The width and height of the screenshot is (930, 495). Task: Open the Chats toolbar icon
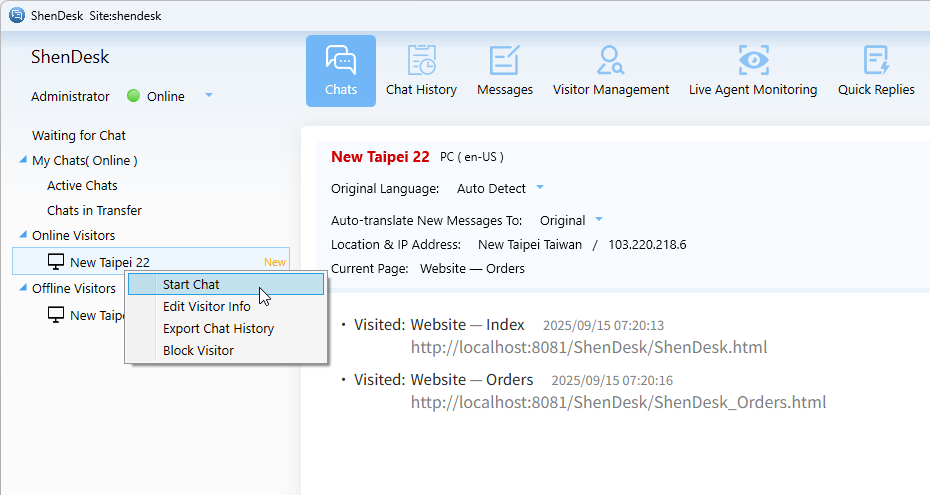(x=341, y=70)
